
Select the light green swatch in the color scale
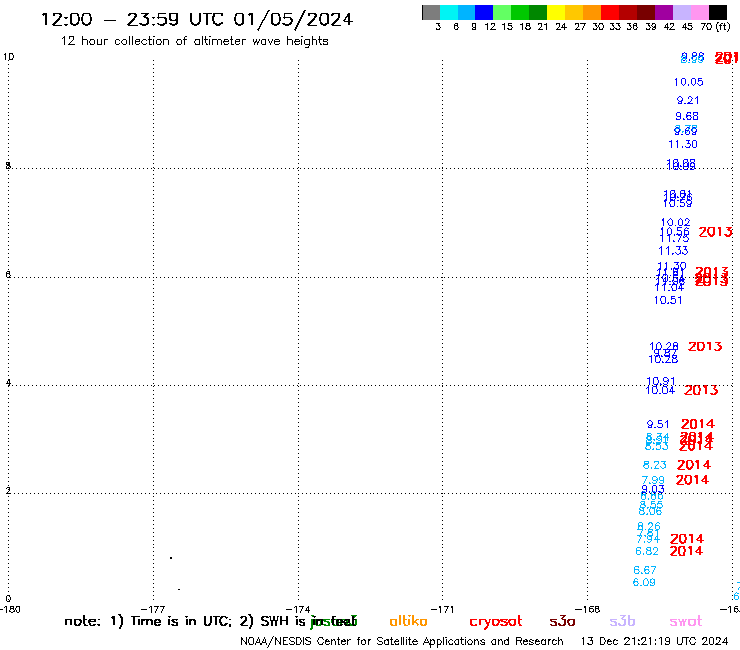click(x=502, y=12)
